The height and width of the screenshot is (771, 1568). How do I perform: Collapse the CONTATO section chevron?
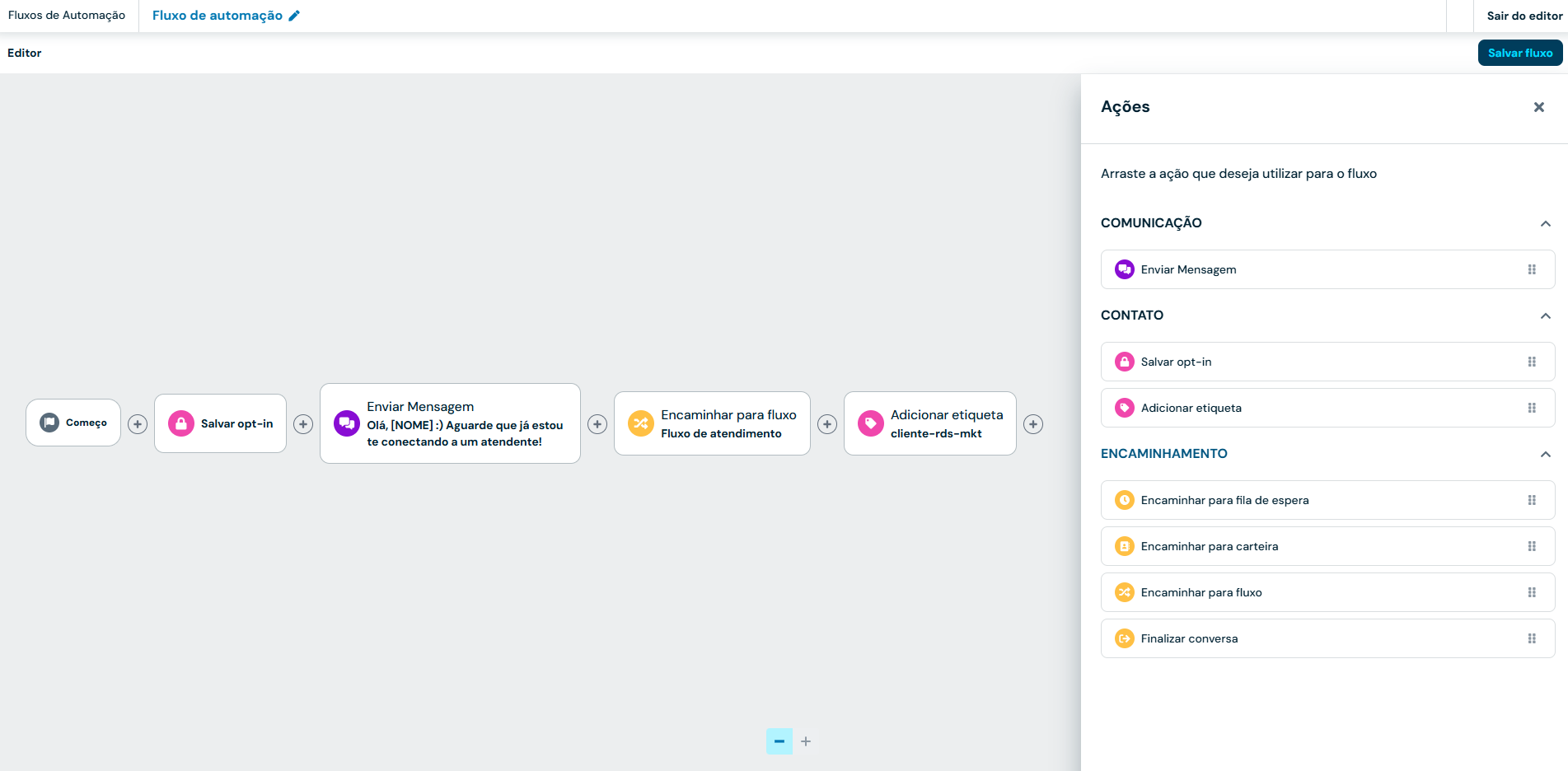(1545, 315)
